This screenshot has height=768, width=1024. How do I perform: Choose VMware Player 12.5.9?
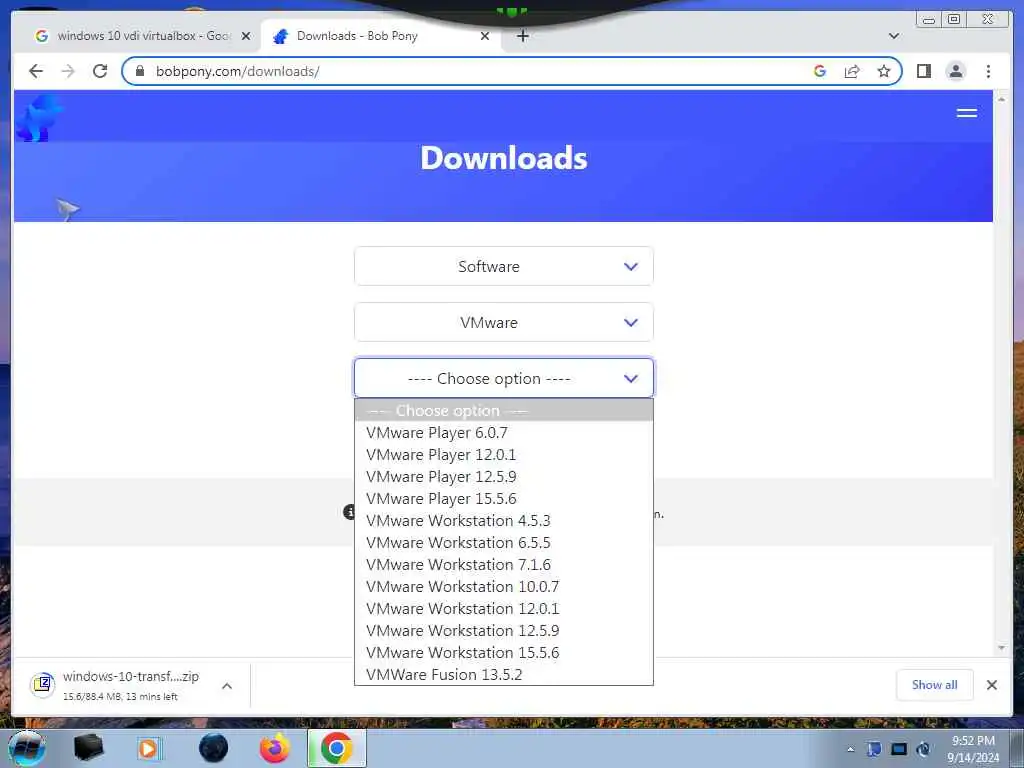click(x=504, y=477)
